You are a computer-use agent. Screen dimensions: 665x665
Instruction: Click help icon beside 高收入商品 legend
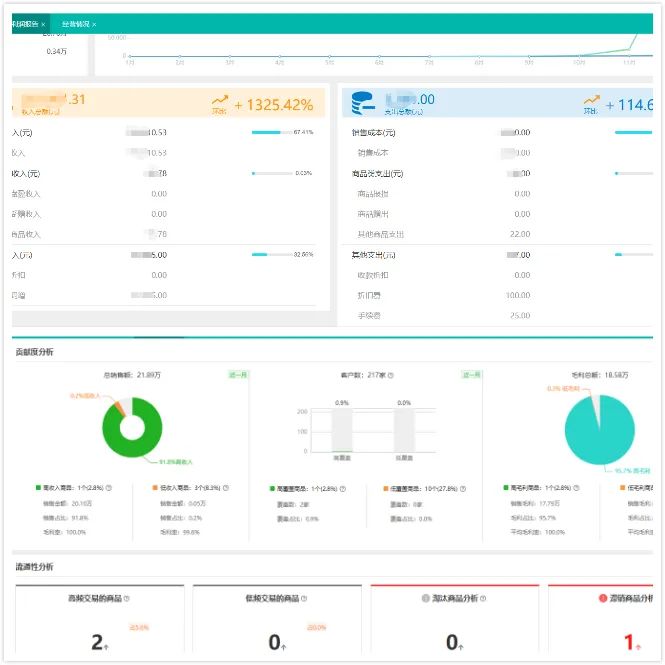(x=108, y=488)
